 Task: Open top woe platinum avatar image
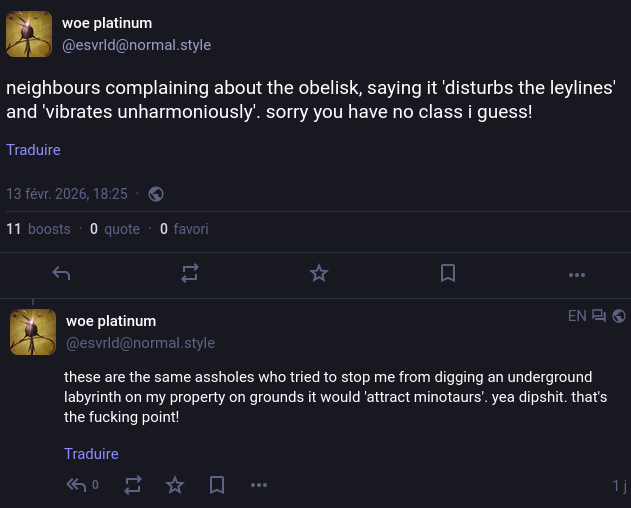point(30,35)
